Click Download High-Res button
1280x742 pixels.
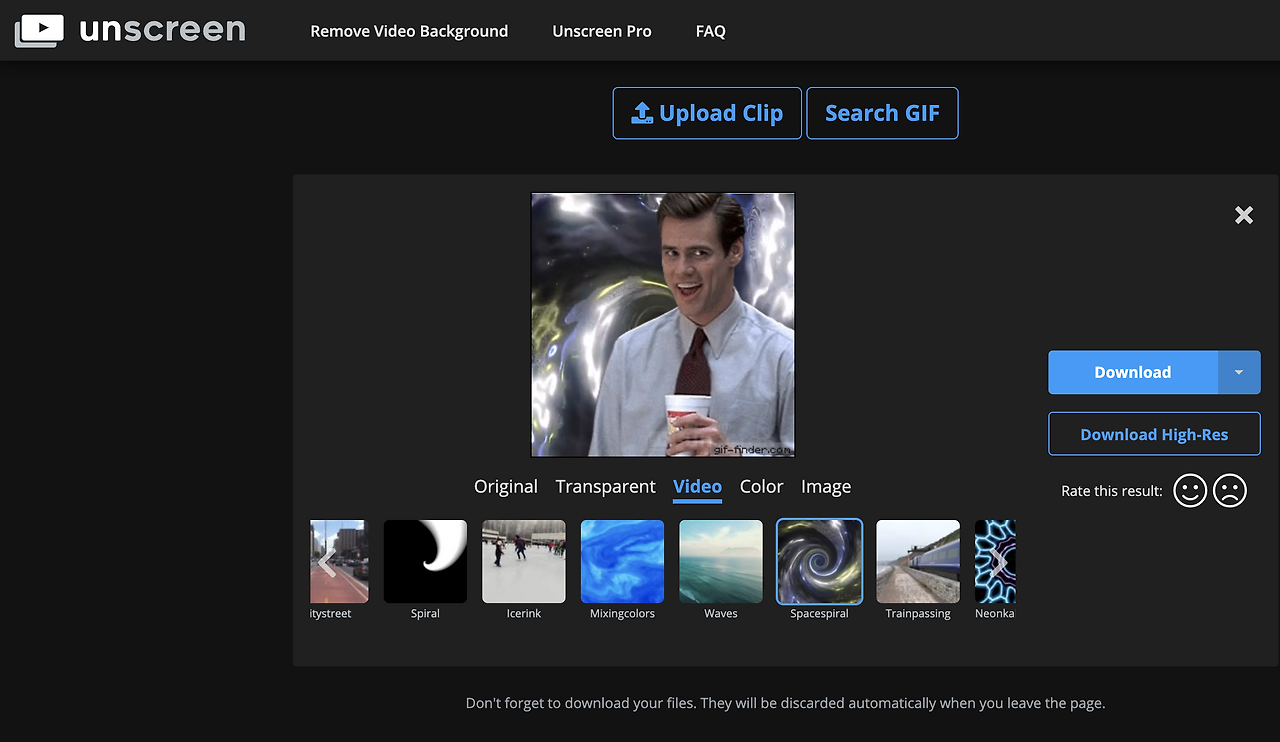pos(1154,434)
